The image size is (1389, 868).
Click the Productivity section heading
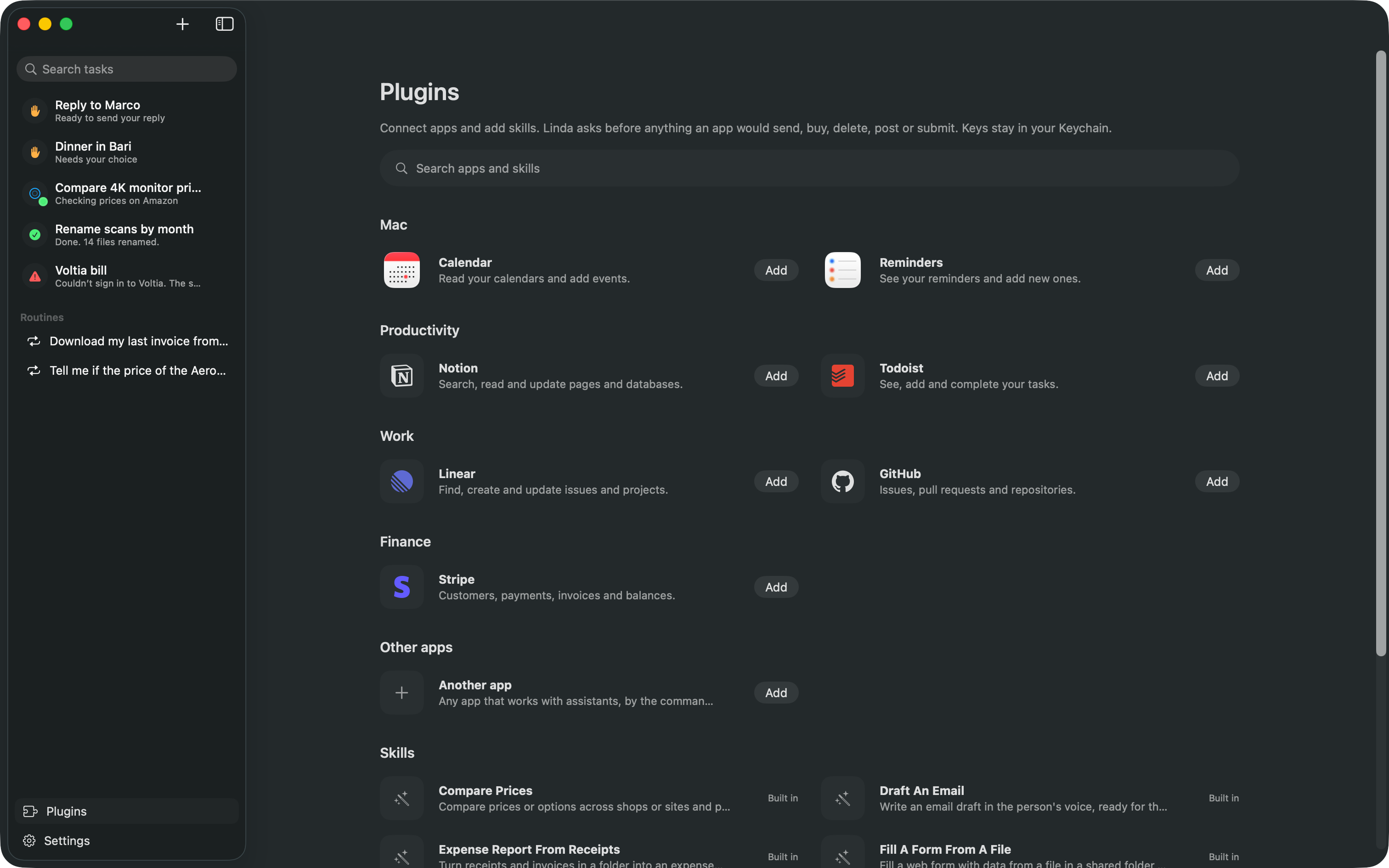[419, 330]
